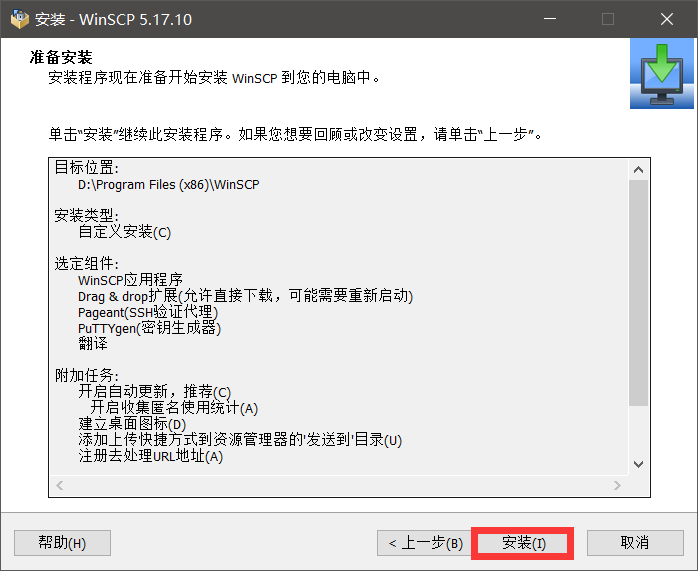The height and width of the screenshot is (571, 698).
Task: Open help via the 帮助(H) button
Action: pyautogui.click(x=62, y=543)
